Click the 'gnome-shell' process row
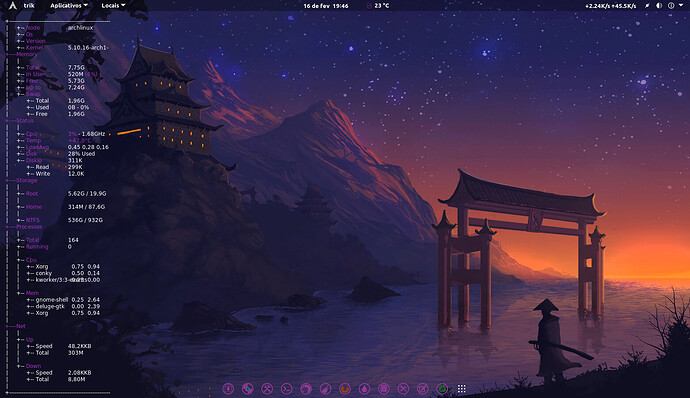This screenshot has height=398, width=690. 63,299
